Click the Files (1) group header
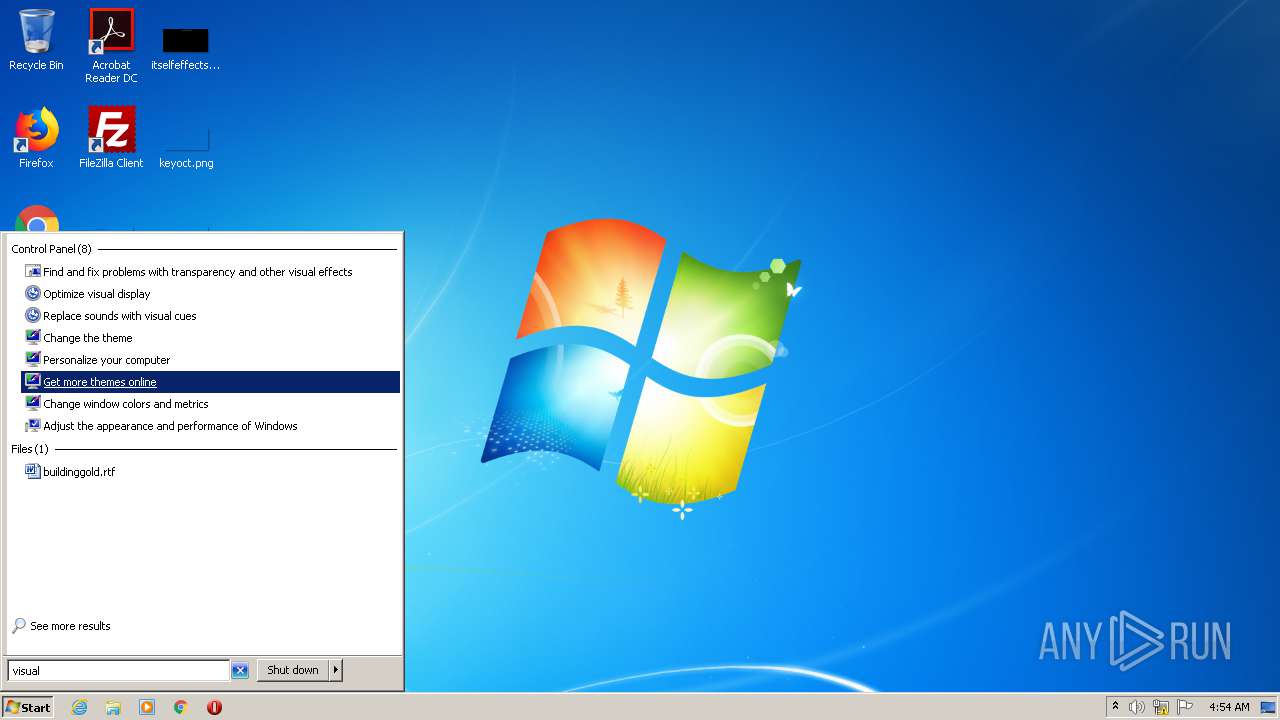The width and height of the screenshot is (1280, 720). [x=29, y=449]
